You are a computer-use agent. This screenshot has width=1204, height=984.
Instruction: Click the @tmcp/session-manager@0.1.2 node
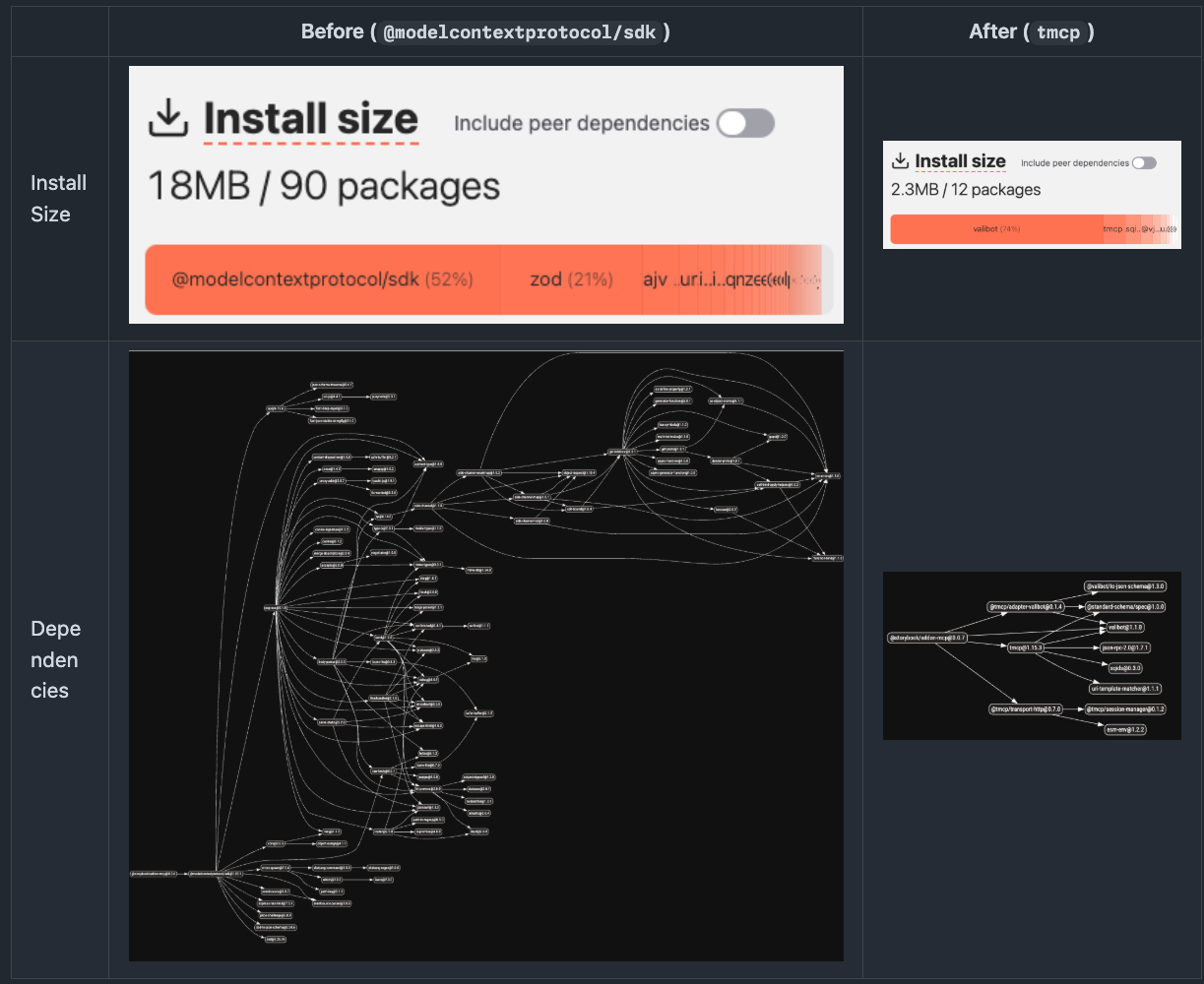coord(1125,708)
